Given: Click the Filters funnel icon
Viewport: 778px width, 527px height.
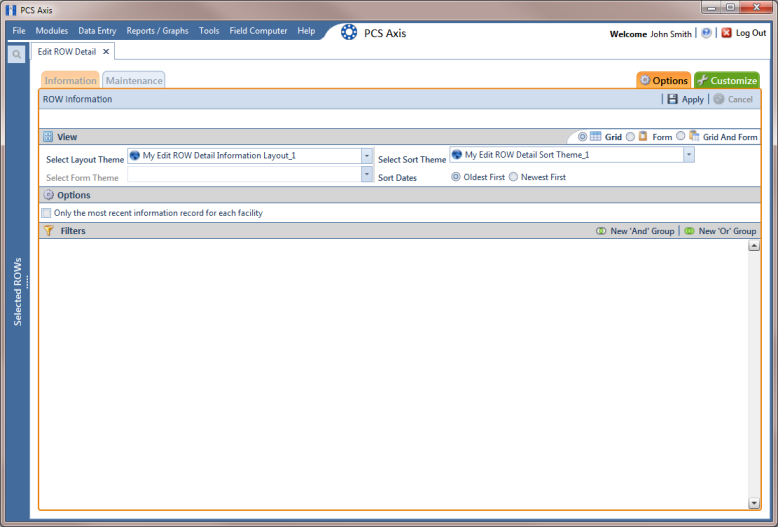Looking at the screenshot, I should pos(49,230).
